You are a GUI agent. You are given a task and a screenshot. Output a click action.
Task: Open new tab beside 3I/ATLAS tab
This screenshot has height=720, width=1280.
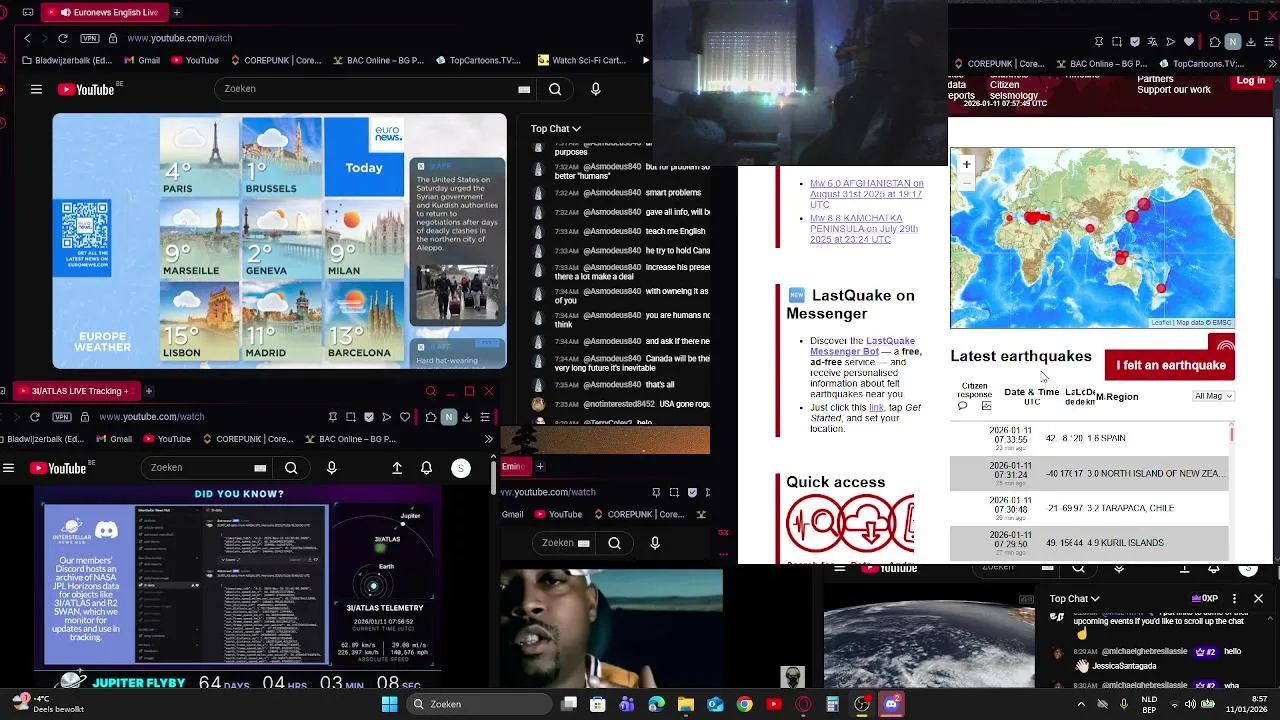click(x=148, y=391)
